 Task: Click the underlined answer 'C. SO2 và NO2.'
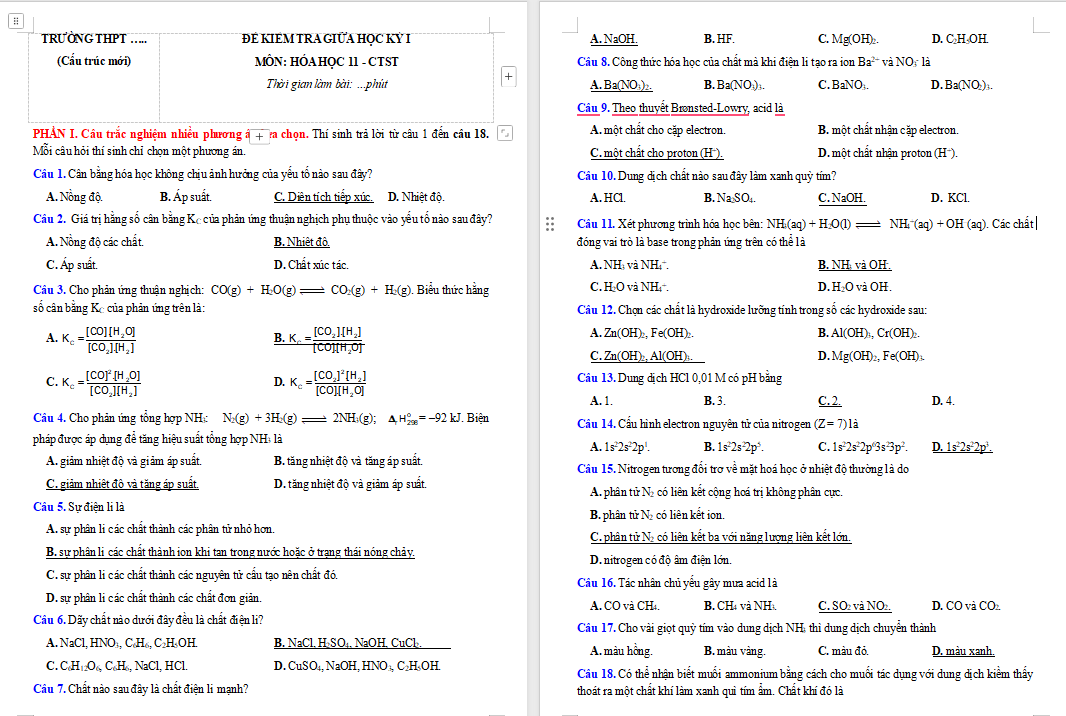click(x=855, y=607)
